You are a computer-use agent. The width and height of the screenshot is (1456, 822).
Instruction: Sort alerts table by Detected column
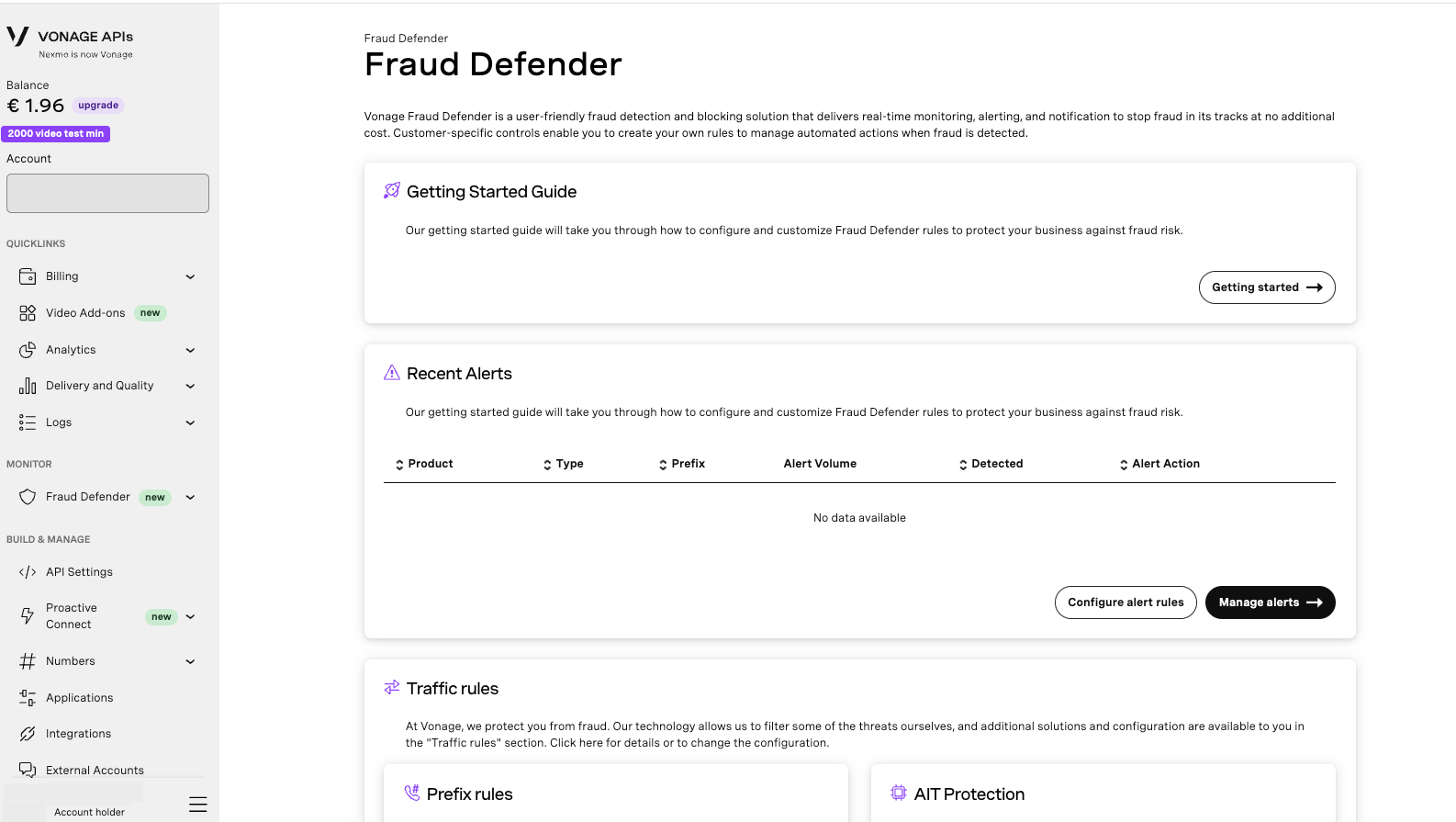point(991,464)
